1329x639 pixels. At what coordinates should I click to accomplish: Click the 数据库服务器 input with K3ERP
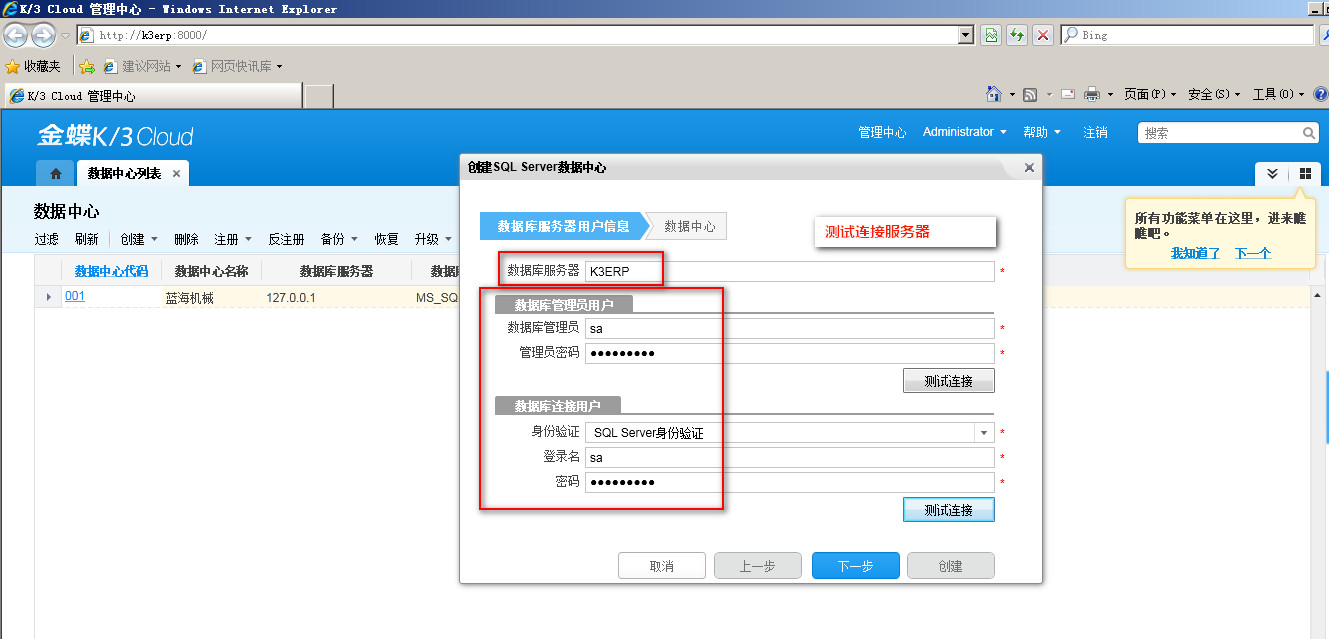(x=790, y=271)
